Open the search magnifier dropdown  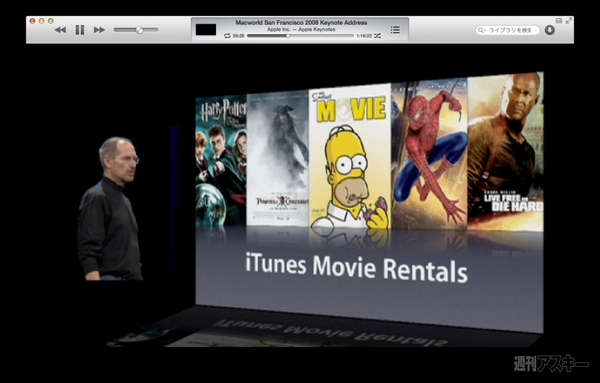[x=481, y=30]
